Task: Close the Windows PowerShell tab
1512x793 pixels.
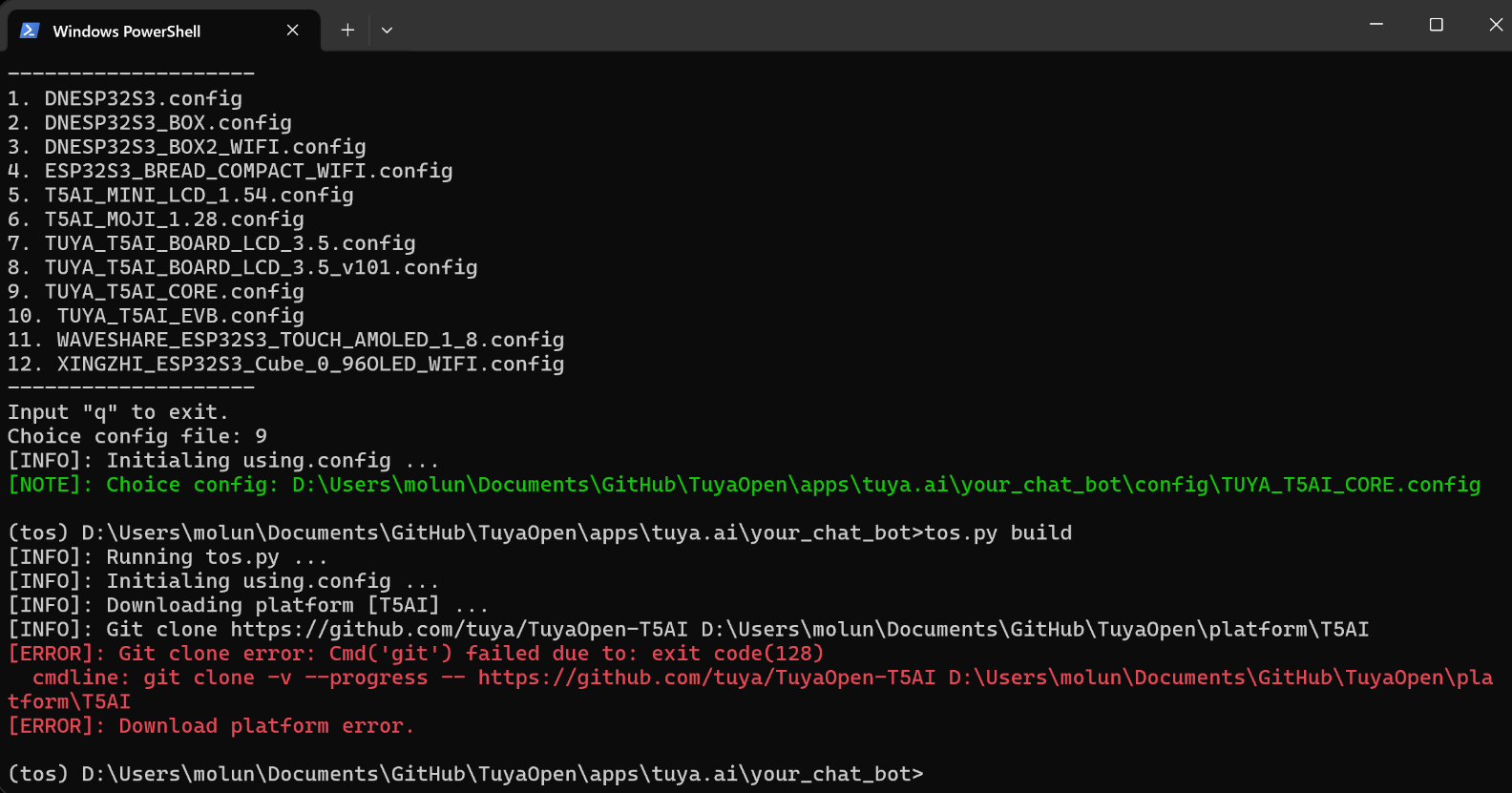Action: point(293,31)
